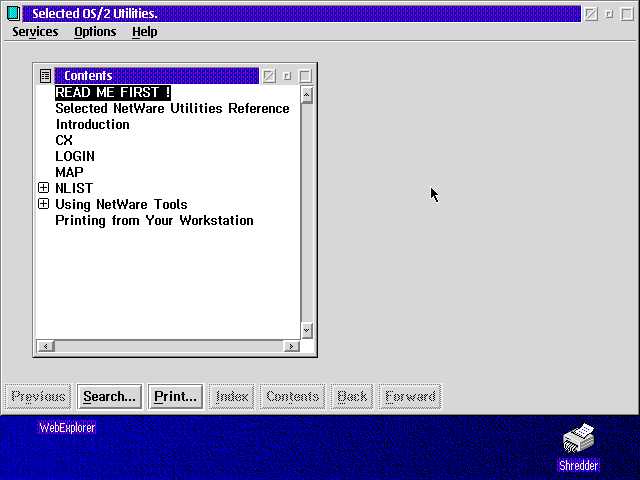The width and height of the screenshot is (640, 480).
Task: Maximize the Contents window
Action: [305, 76]
